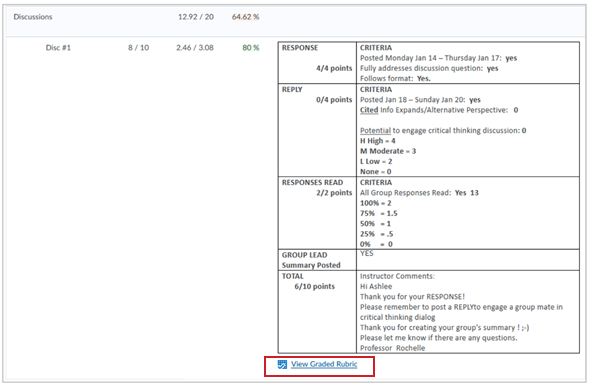Click the 75% = 1.5 scale entry
Viewport: 590px width, 385px height.
click(379, 213)
